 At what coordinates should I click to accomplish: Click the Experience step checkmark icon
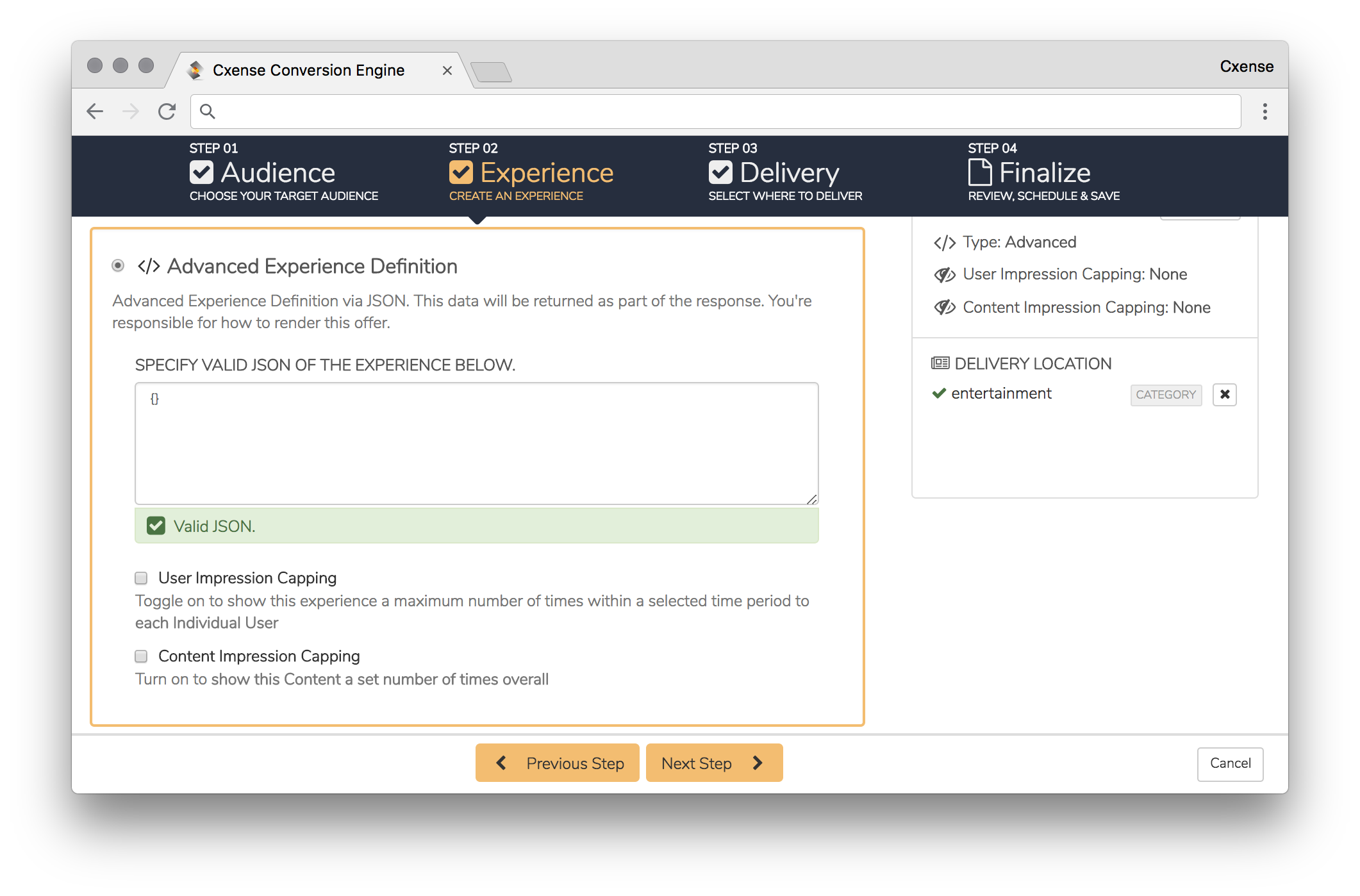pos(461,172)
